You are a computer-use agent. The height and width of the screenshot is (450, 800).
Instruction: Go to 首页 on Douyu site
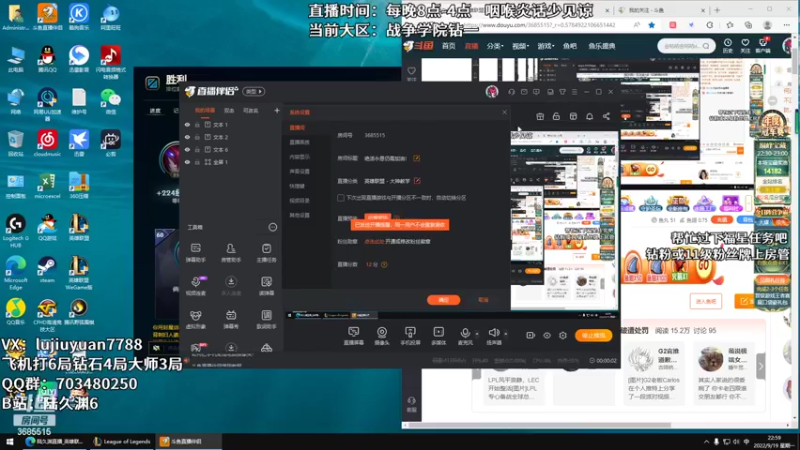coord(448,46)
